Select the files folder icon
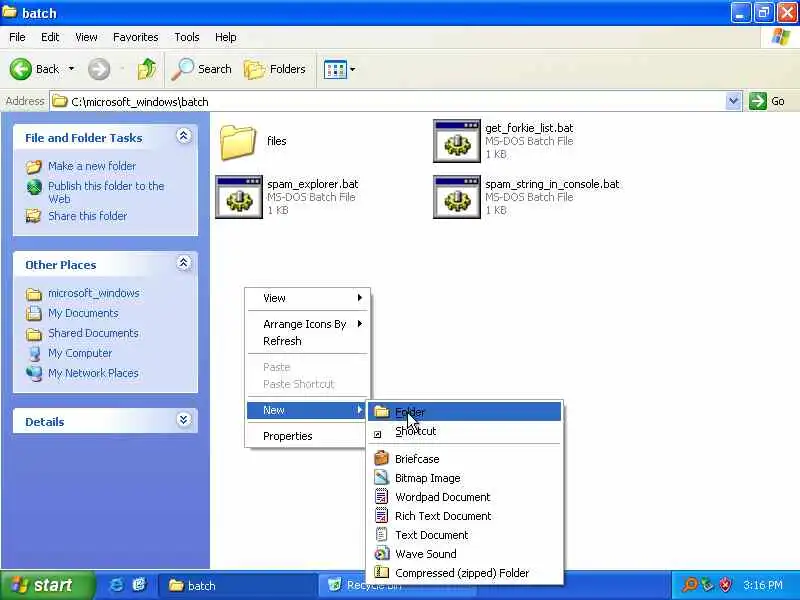800x600 pixels. coord(238,142)
